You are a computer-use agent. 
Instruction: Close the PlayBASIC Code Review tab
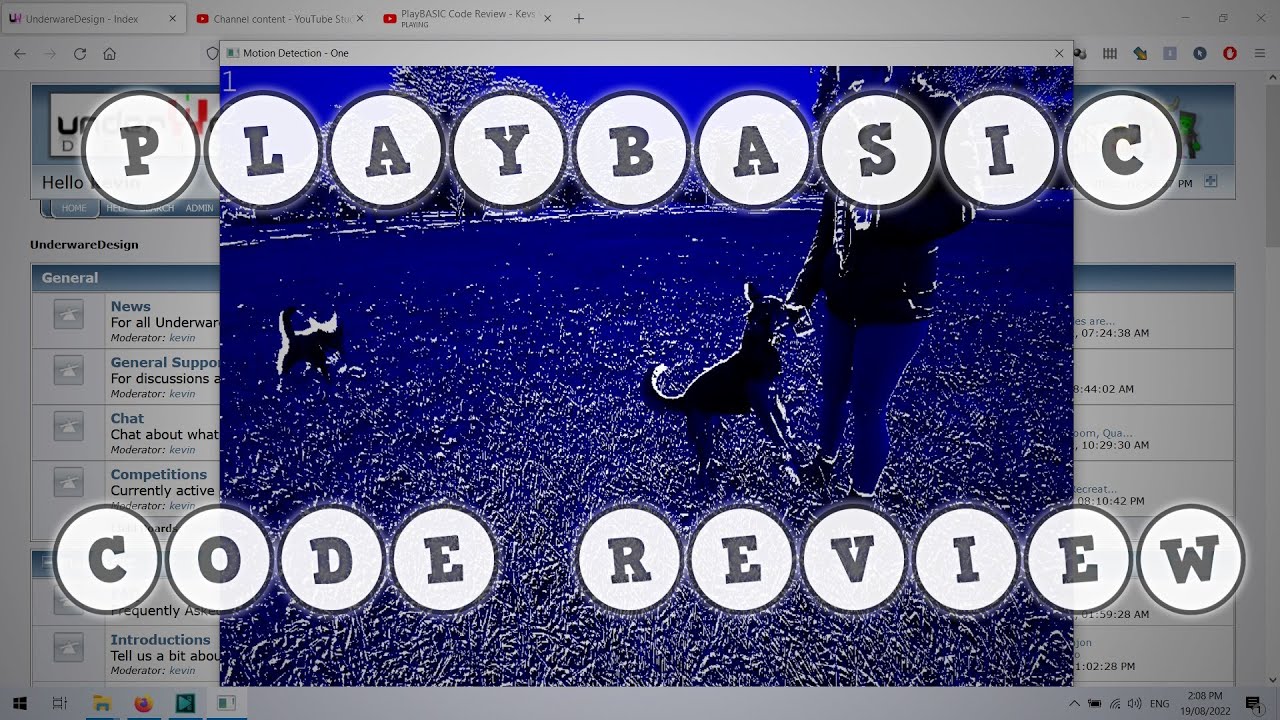(x=548, y=18)
